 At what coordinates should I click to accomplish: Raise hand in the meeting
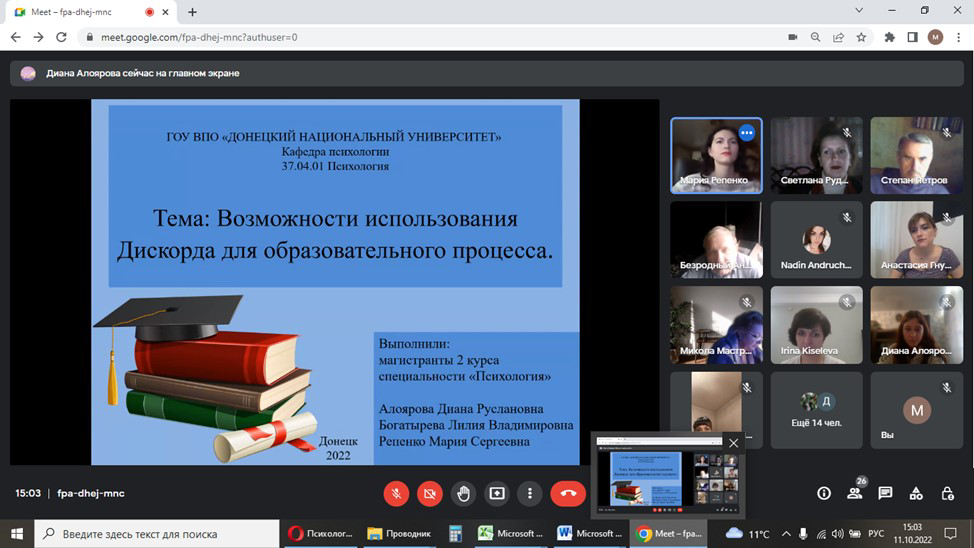pos(463,494)
